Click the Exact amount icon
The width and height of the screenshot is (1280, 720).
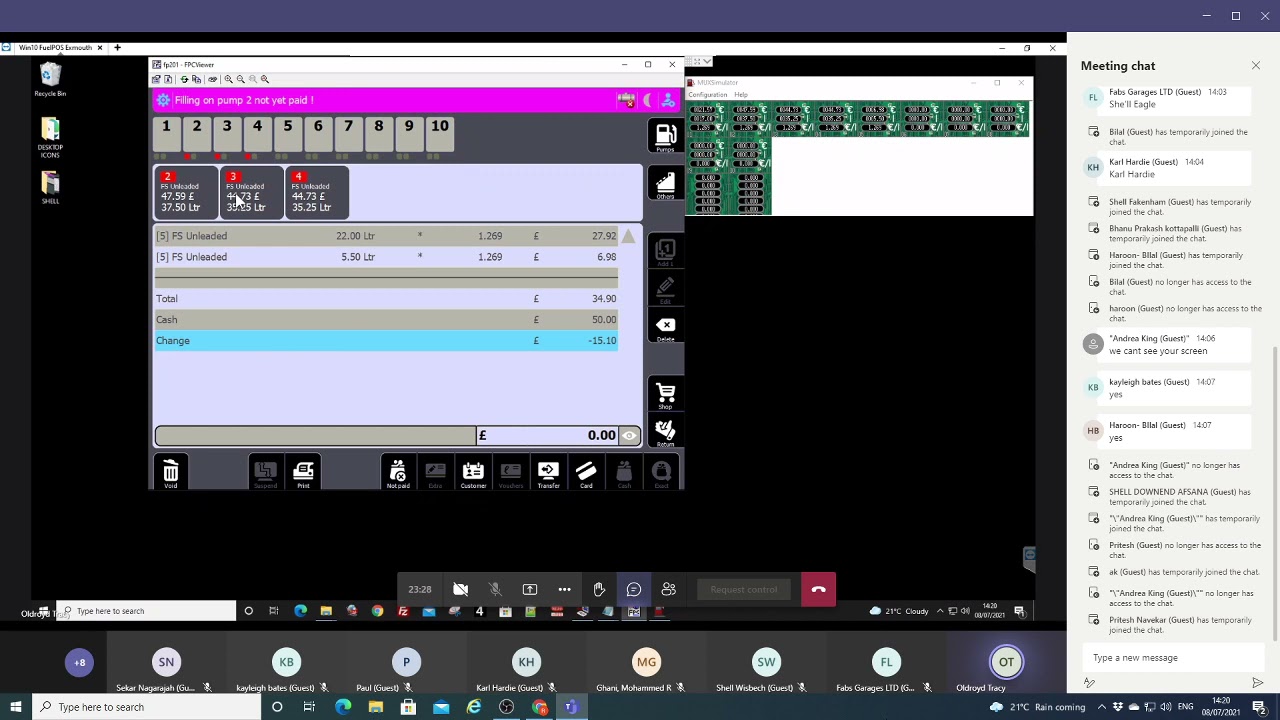point(661,472)
